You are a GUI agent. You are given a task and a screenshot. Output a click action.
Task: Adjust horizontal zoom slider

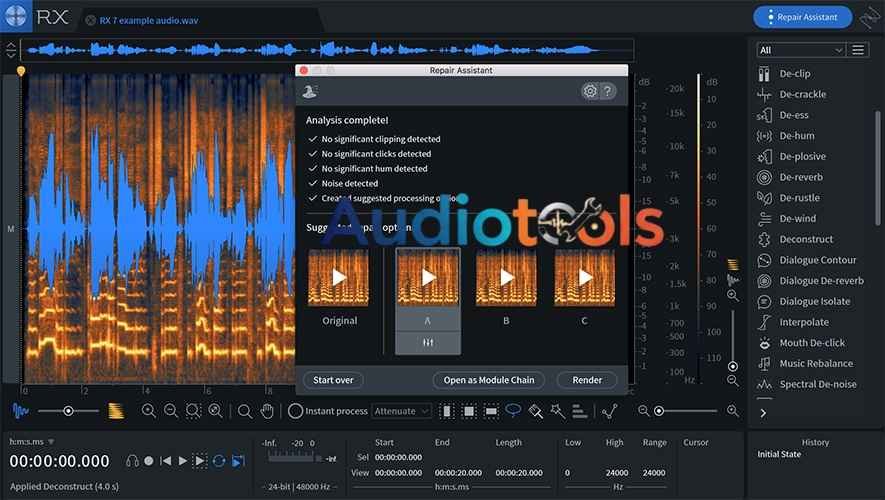point(659,411)
